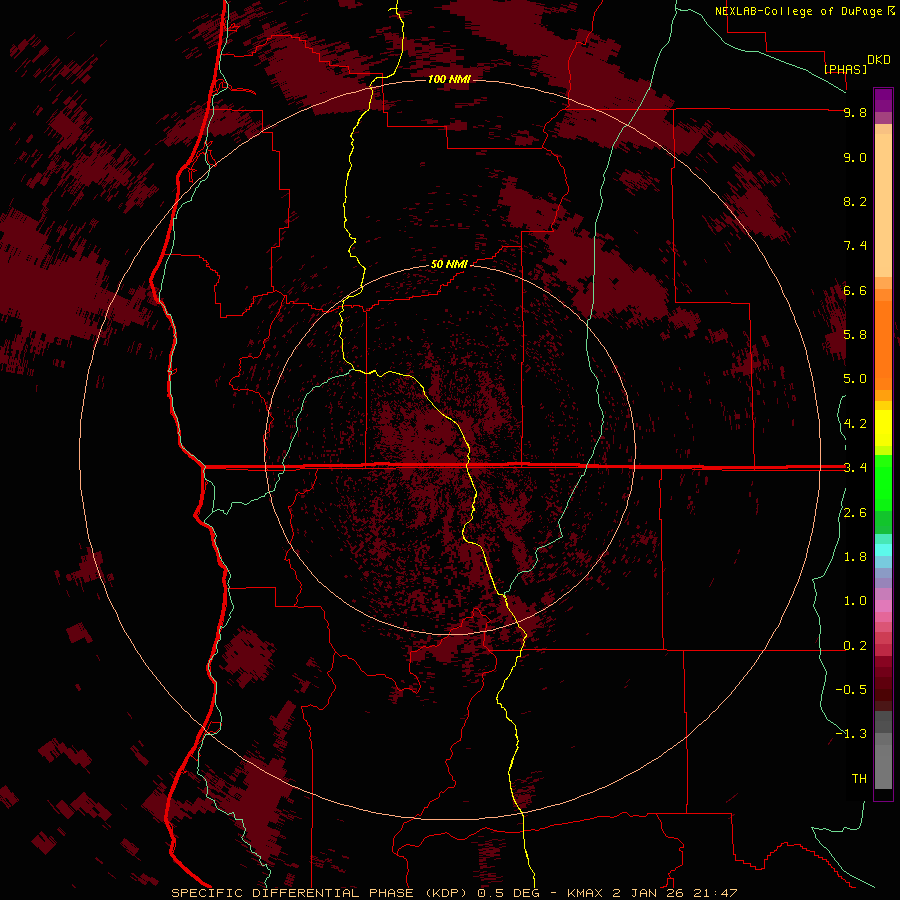Click the 3.4 scale value
Viewport: 900px width, 900px height.
tap(855, 468)
